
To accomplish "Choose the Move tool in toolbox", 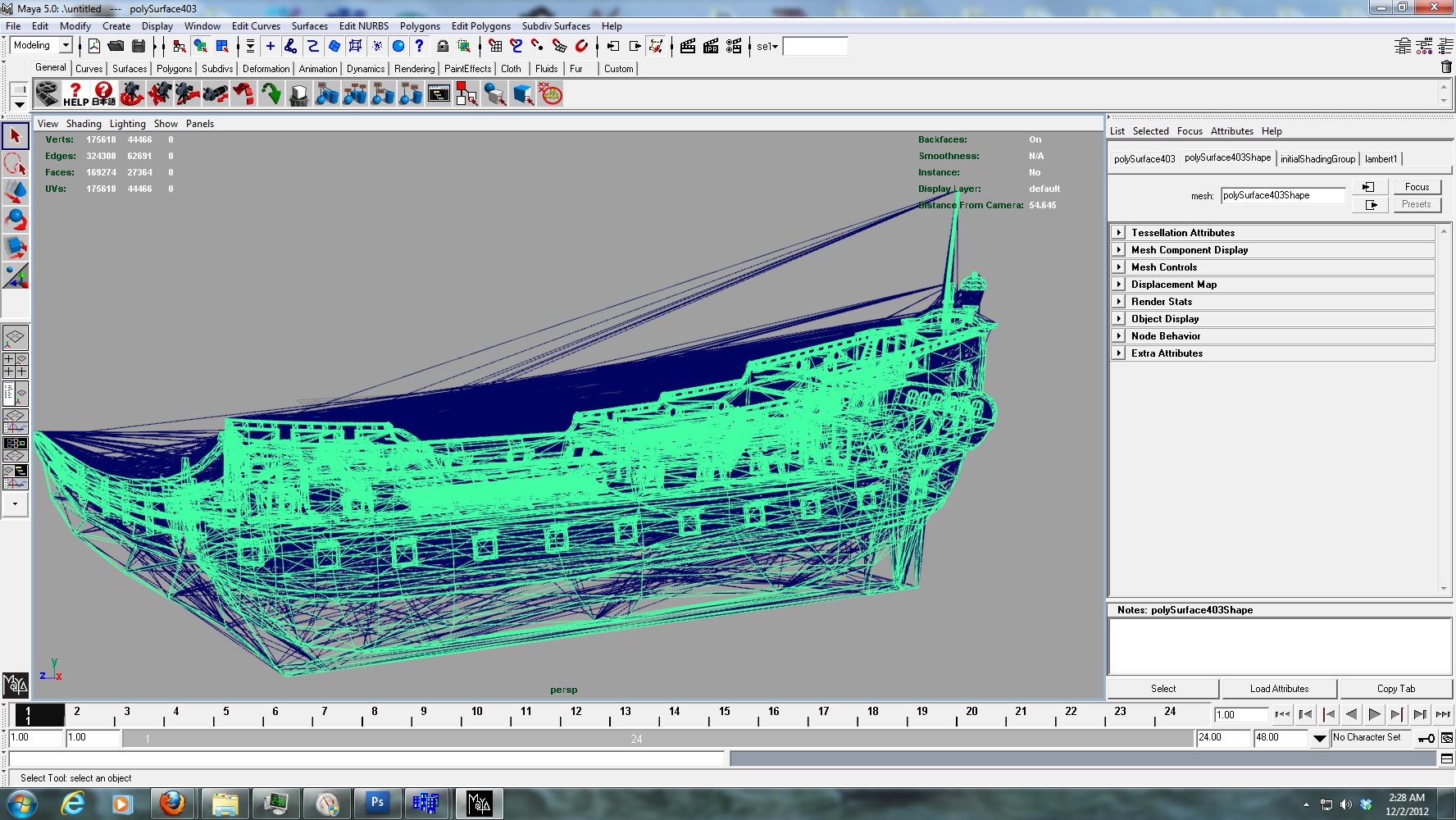I will (x=16, y=192).
